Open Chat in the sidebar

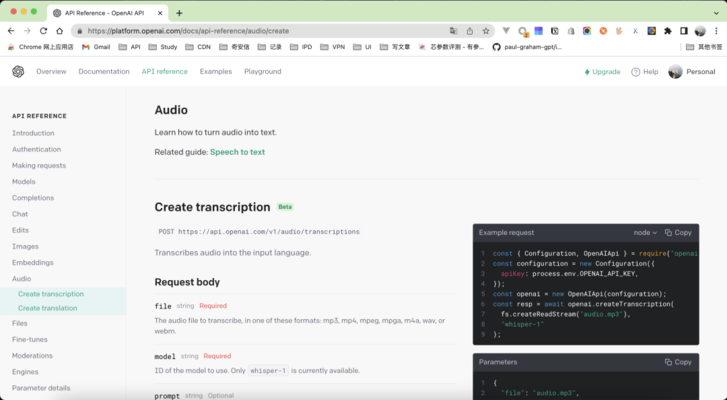20,214
